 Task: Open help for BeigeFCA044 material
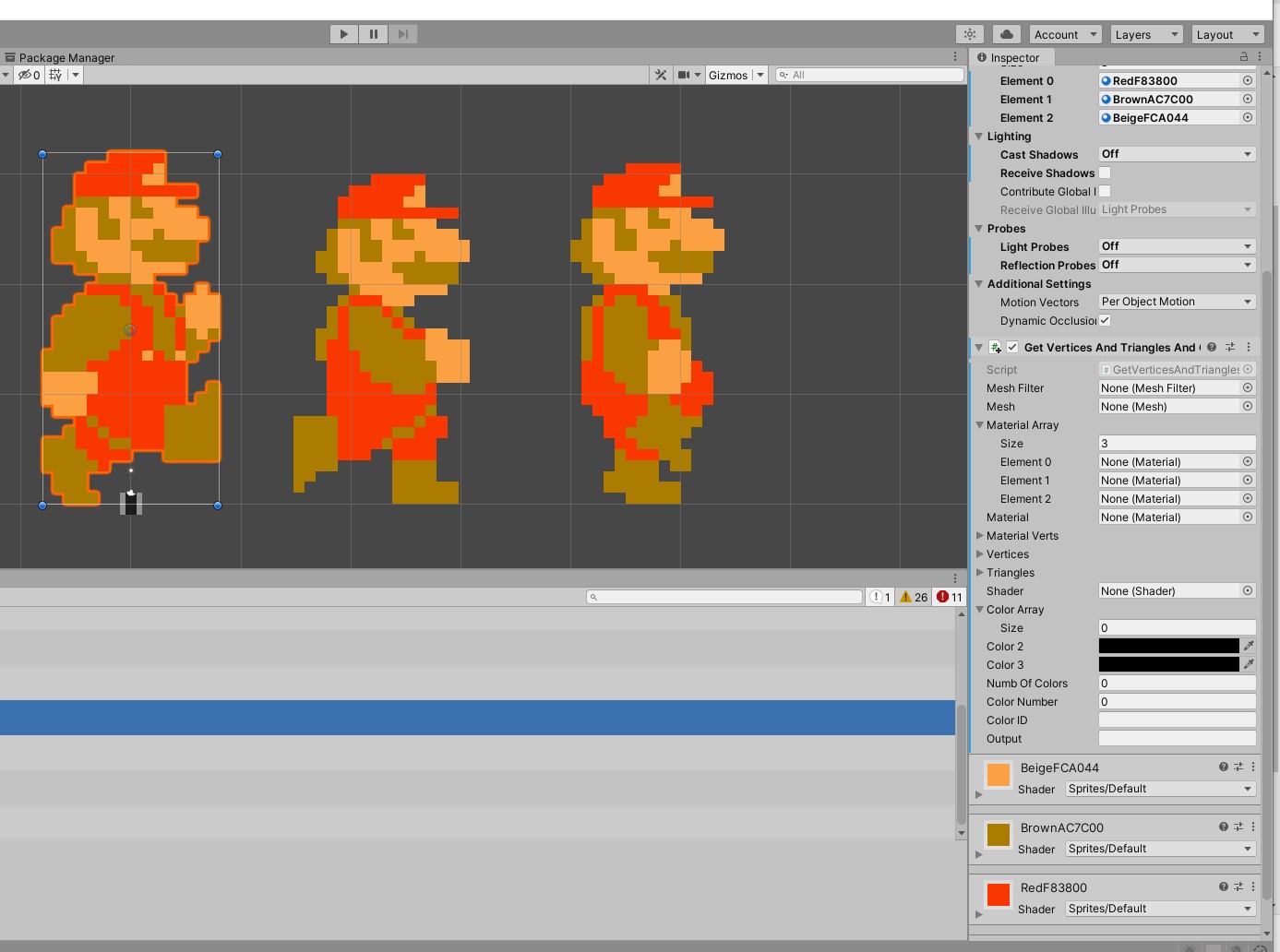(1224, 767)
